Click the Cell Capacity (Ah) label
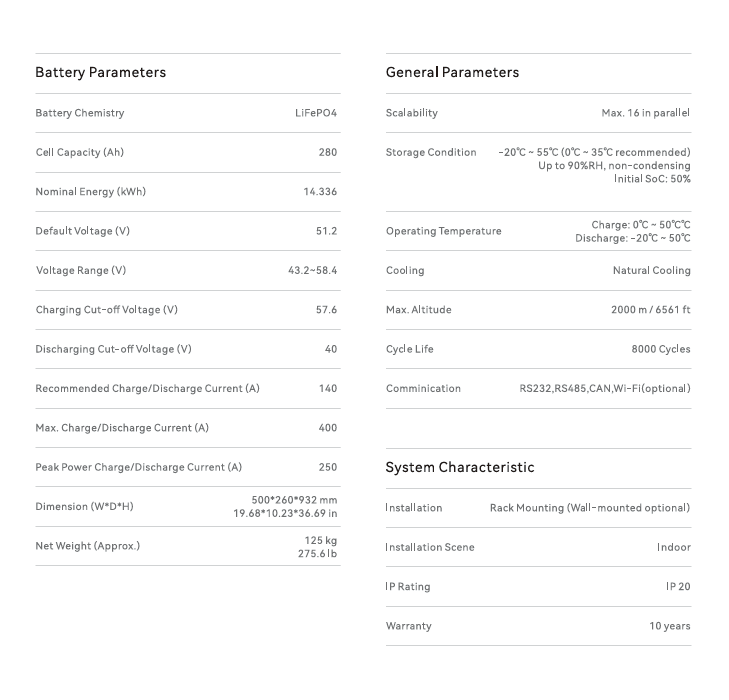Viewport: 729px width, 700px height. pyautogui.click(x=80, y=153)
